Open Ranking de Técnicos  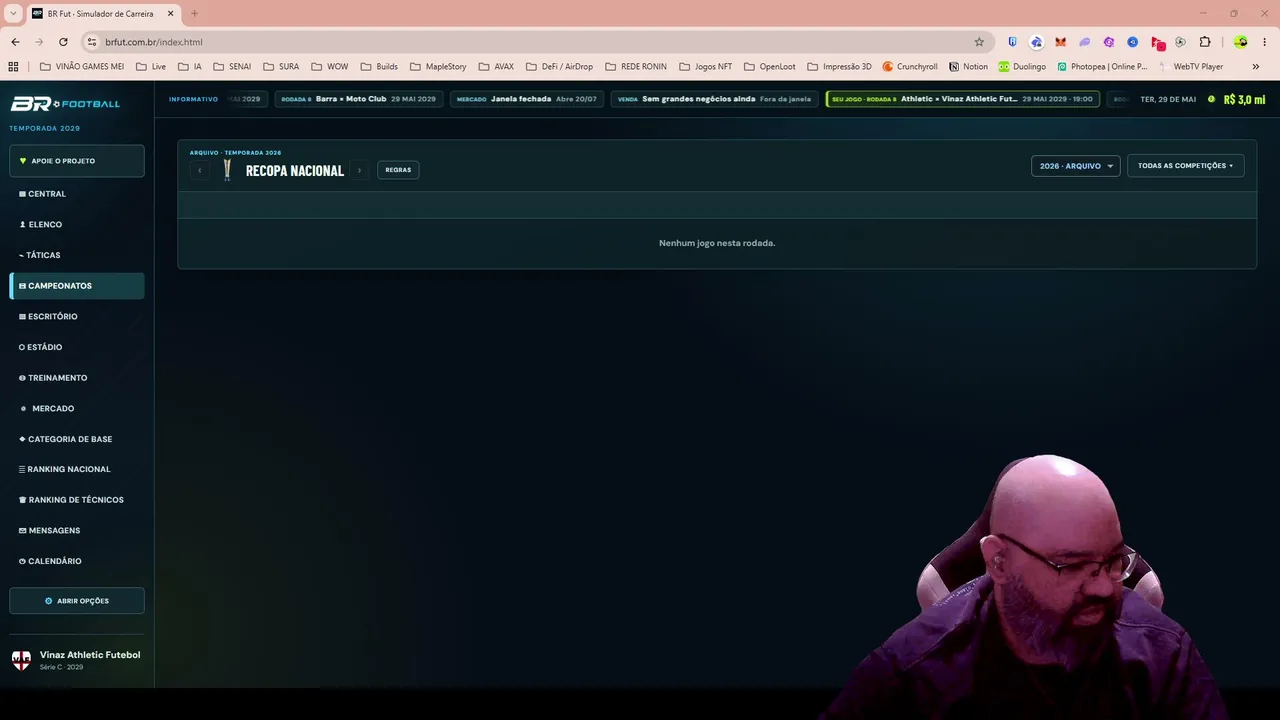click(x=77, y=500)
